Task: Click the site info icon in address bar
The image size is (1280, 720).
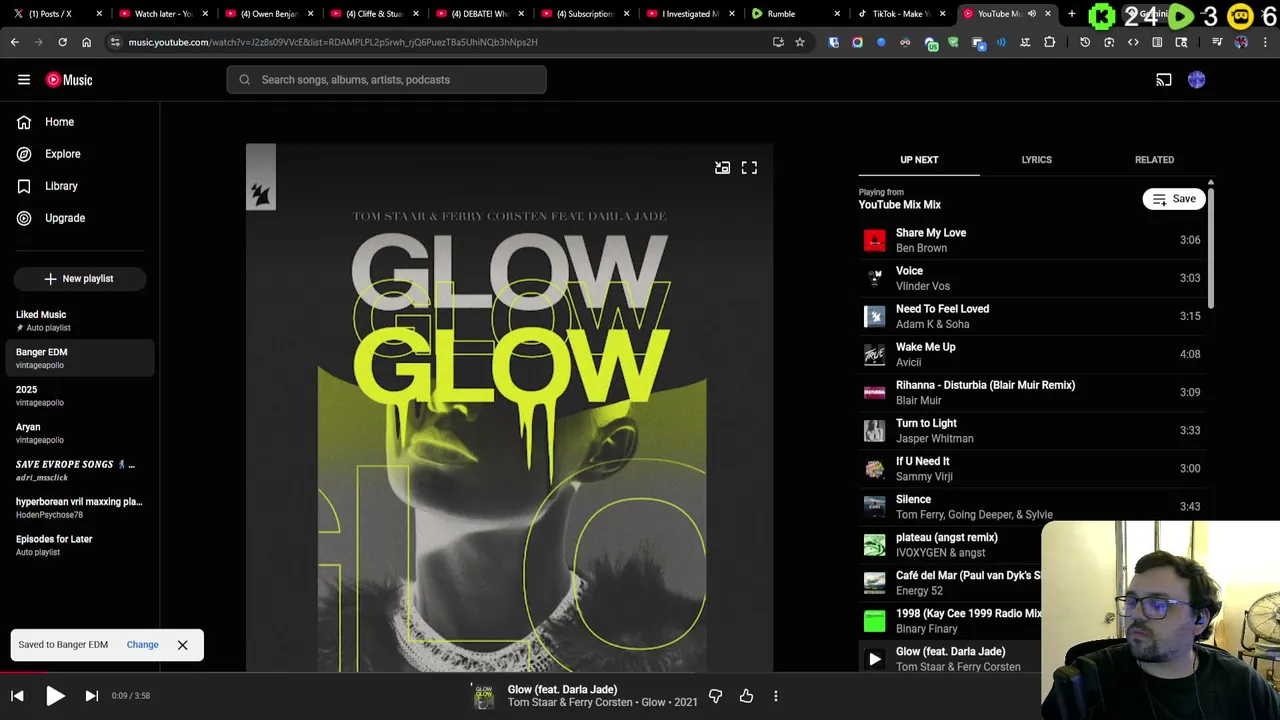Action: click(115, 42)
